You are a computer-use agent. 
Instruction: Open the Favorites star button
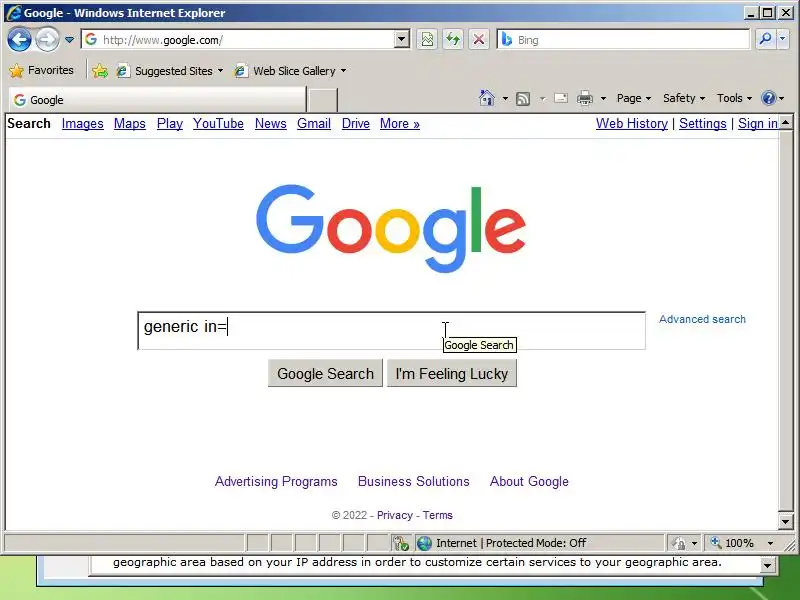point(41,70)
